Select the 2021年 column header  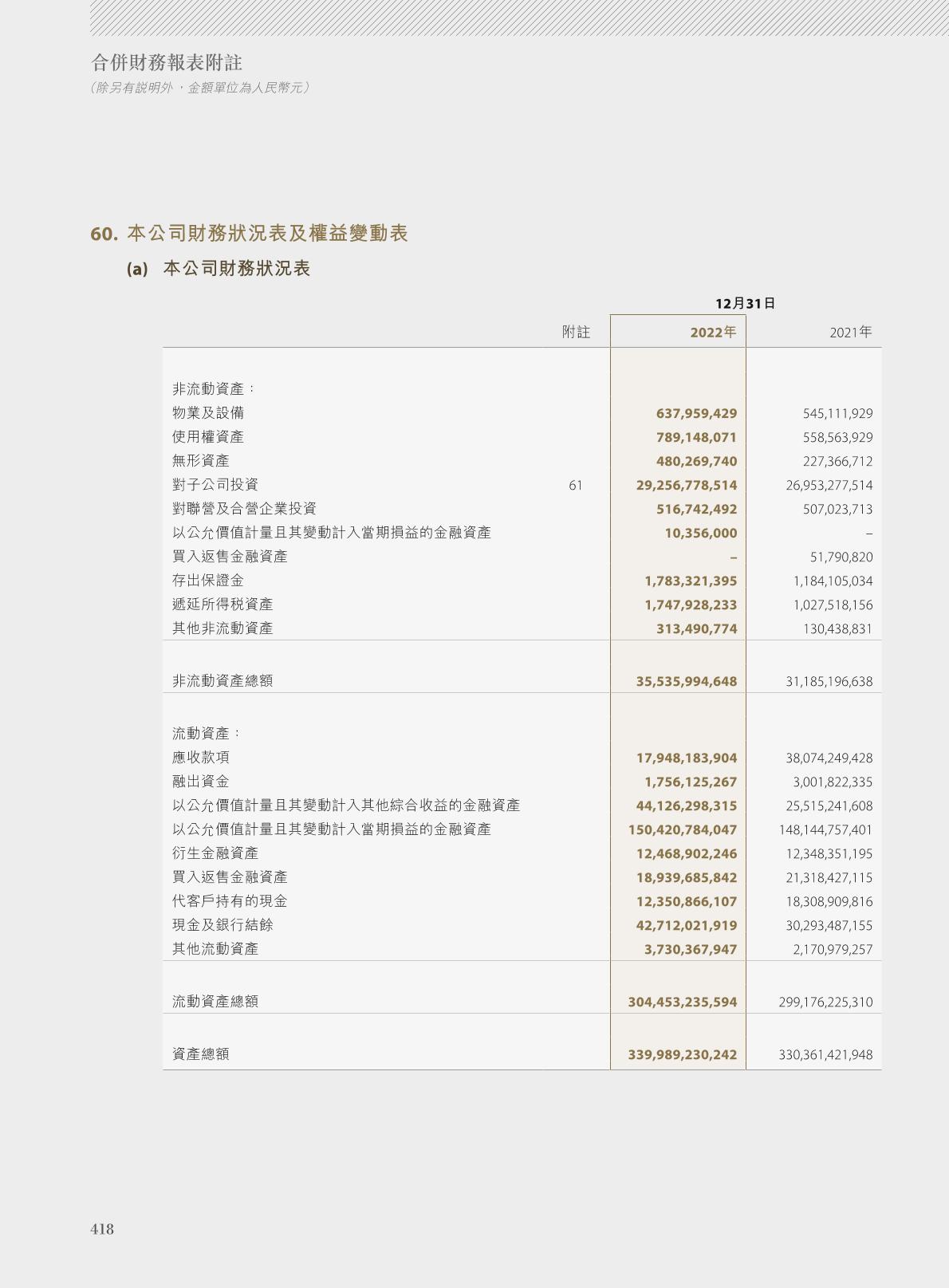(850, 332)
